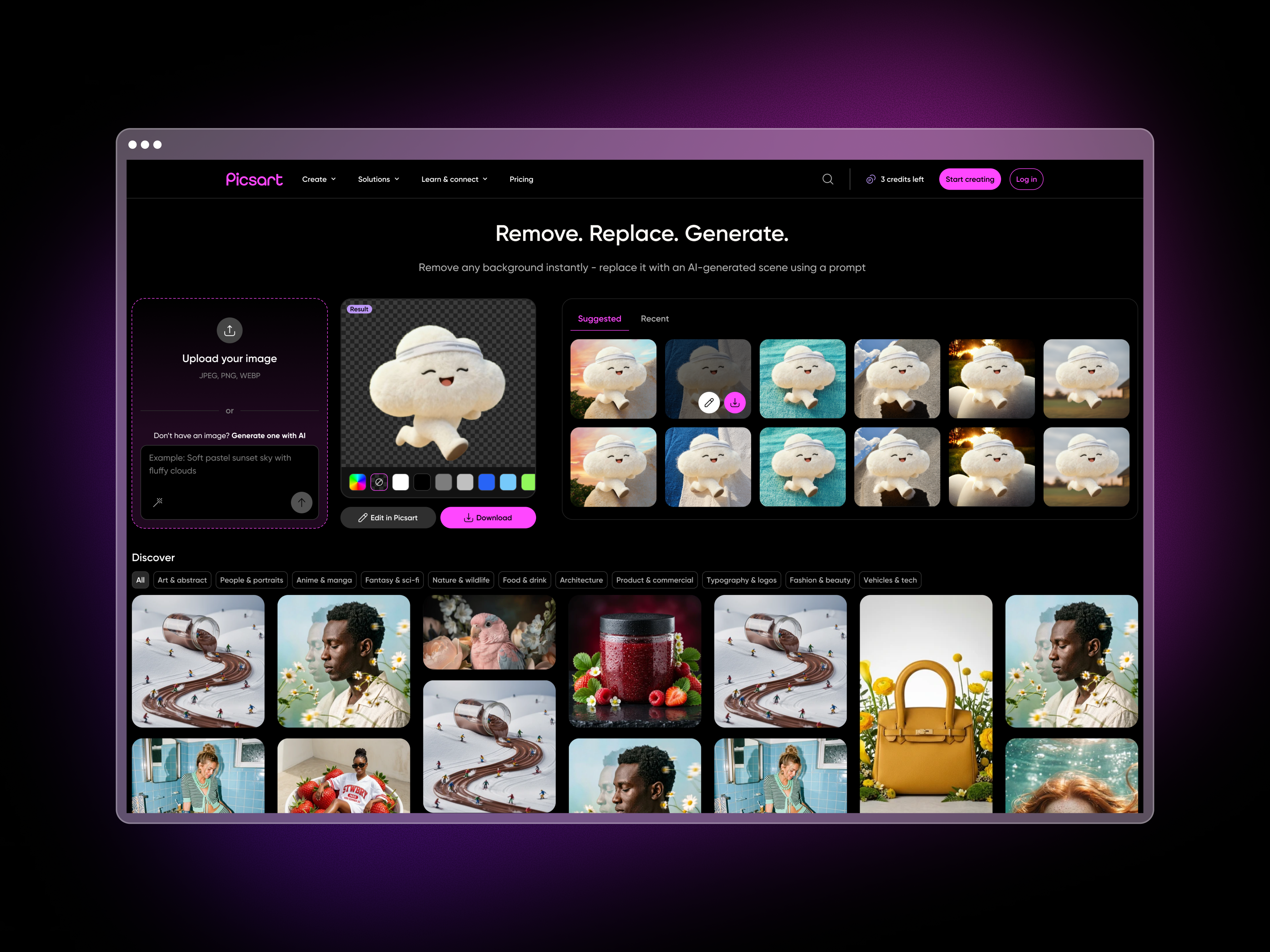Pick the dark gray background swatch

pos(443,482)
